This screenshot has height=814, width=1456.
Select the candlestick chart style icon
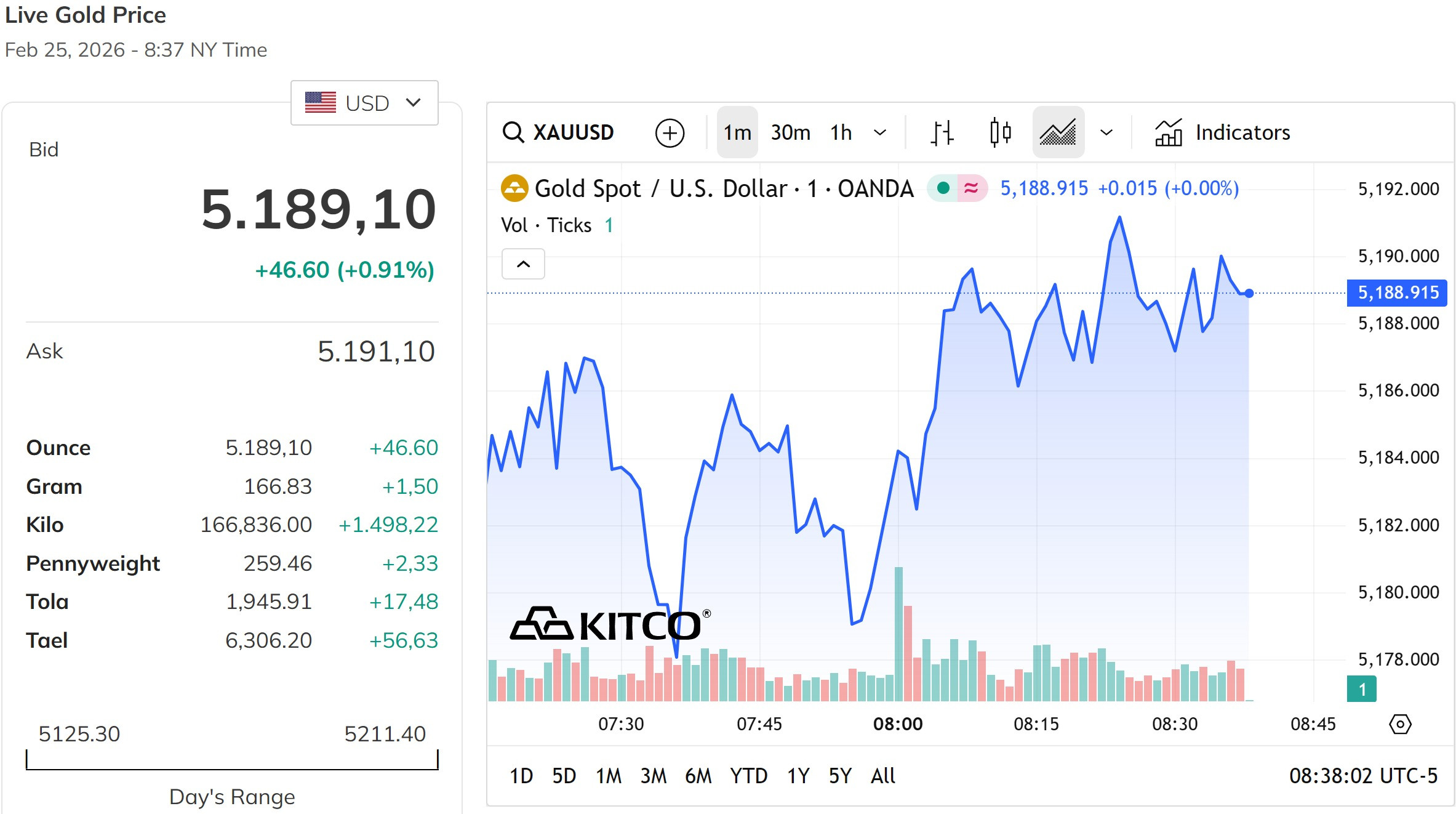click(x=1000, y=133)
